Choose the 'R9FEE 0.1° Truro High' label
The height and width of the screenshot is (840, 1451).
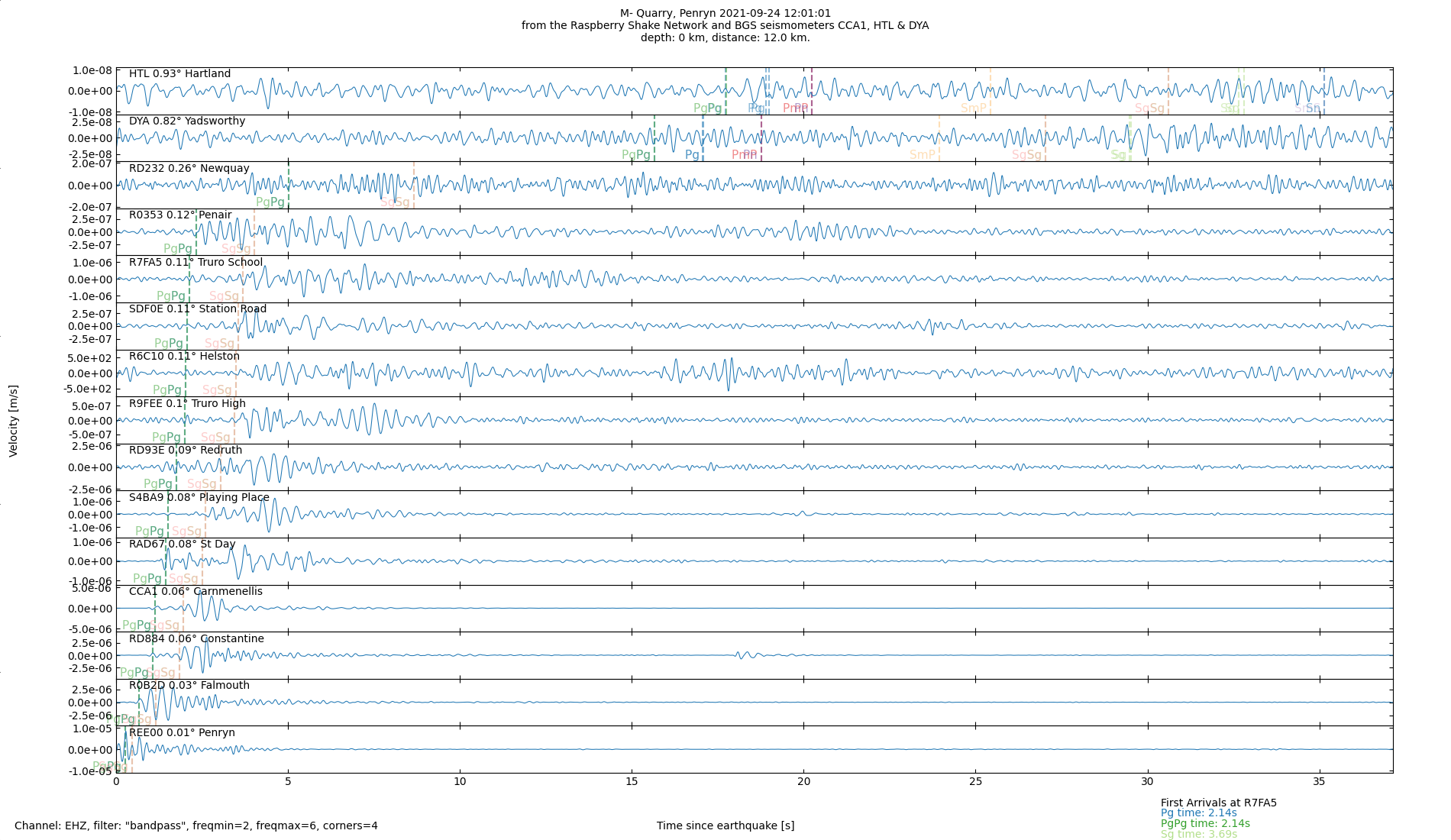[187, 403]
